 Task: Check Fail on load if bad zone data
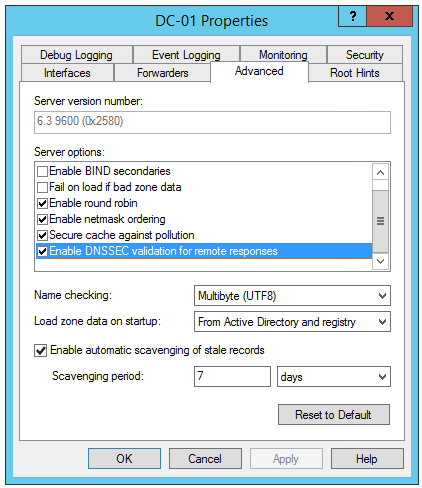pos(42,187)
